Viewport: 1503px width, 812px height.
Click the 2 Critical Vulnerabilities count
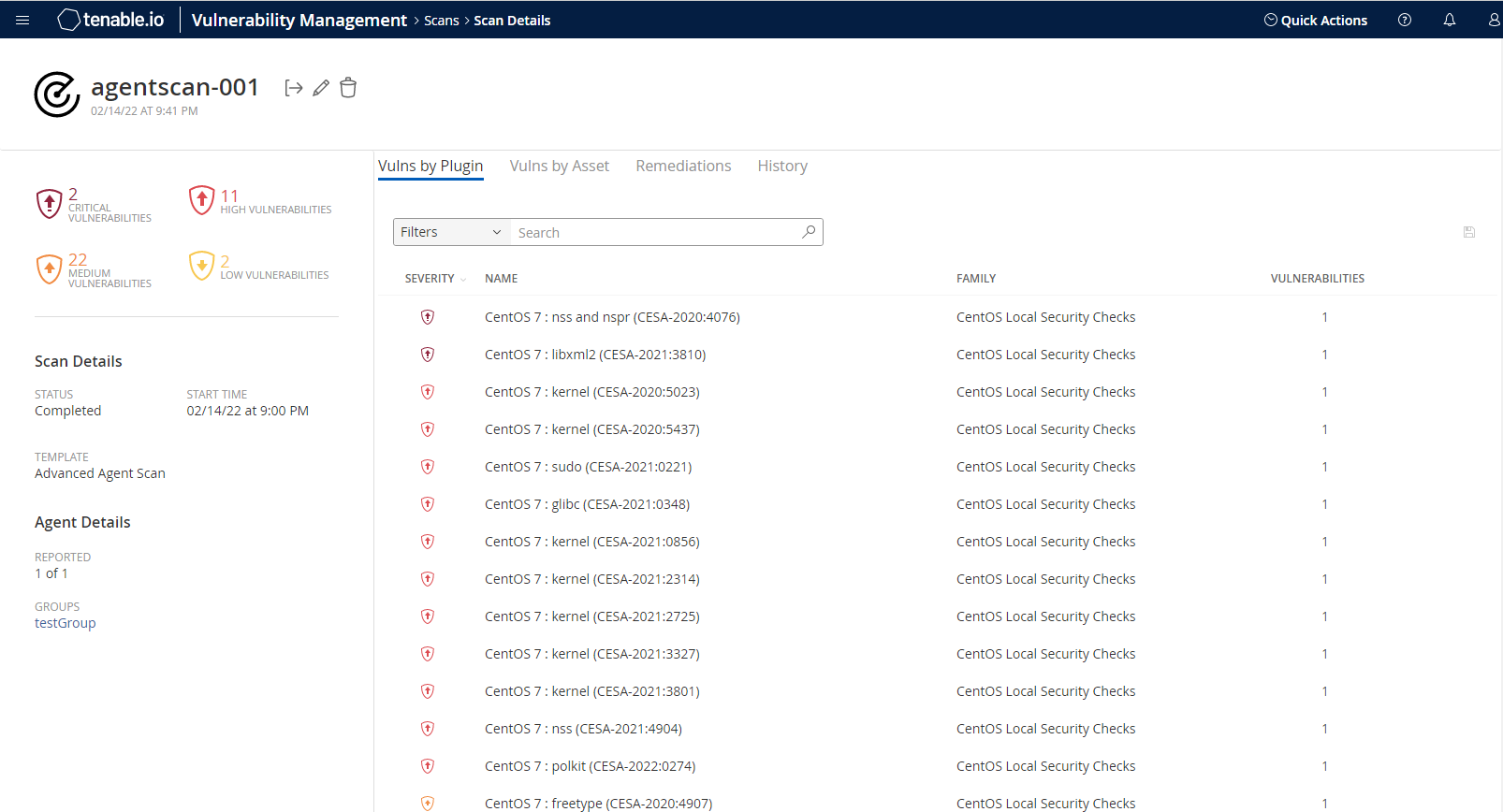click(x=73, y=195)
